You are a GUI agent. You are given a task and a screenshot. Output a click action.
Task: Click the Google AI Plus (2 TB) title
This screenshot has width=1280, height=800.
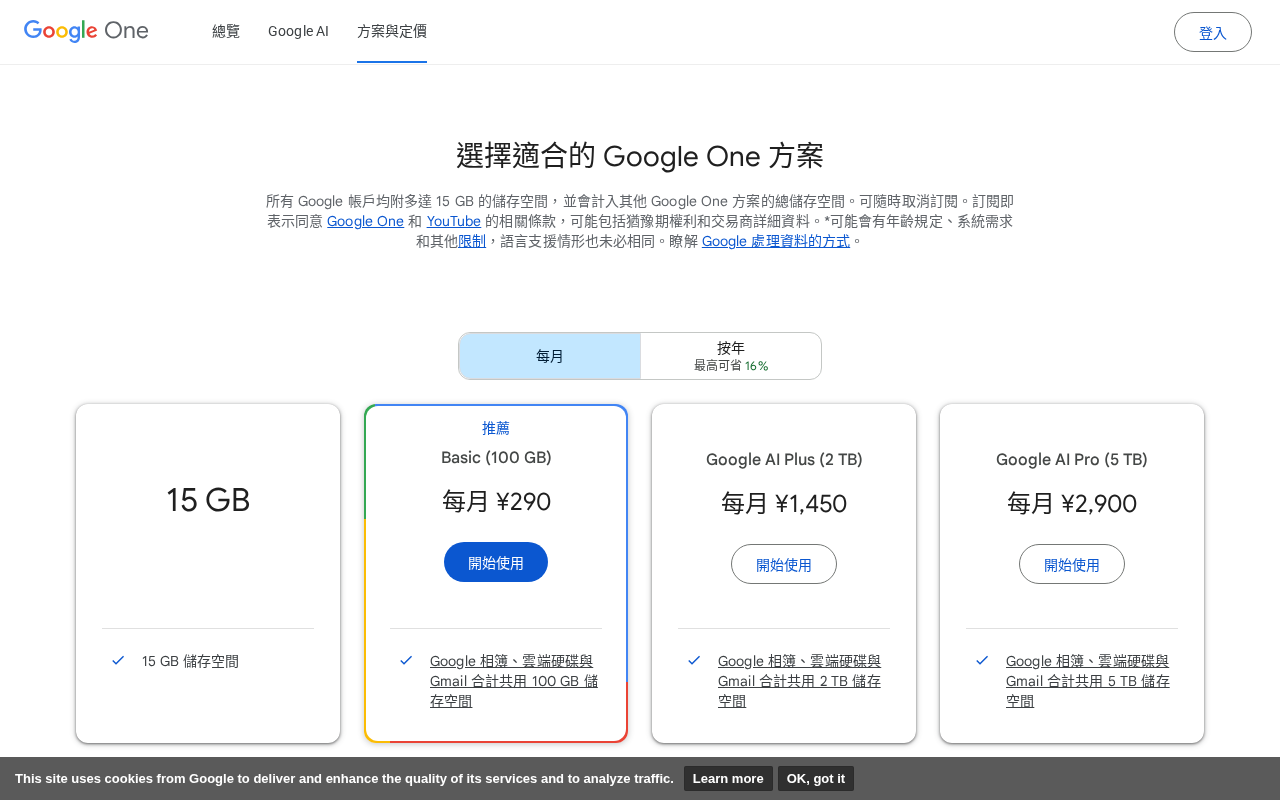pos(784,459)
